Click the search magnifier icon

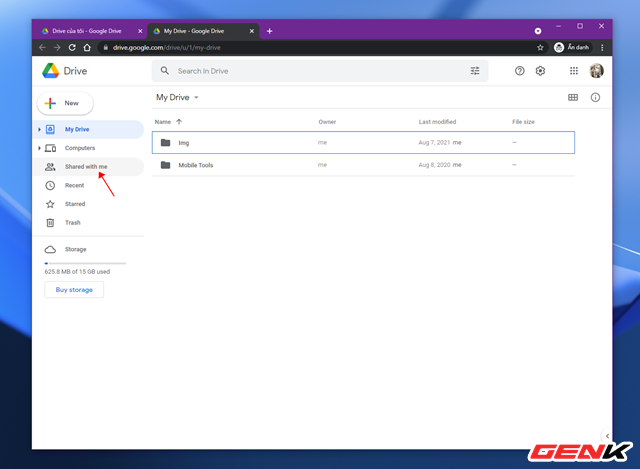164,71
